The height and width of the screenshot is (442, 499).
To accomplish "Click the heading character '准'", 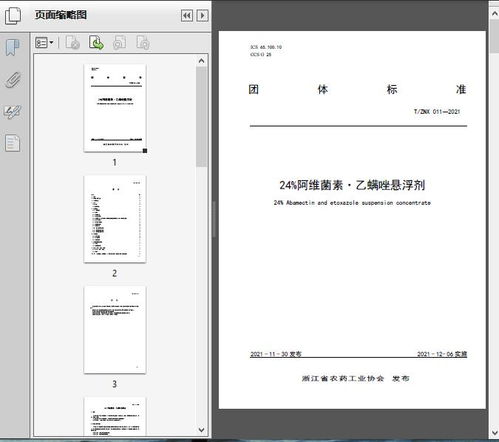I will pyautogui.click(x=461, y=89).
